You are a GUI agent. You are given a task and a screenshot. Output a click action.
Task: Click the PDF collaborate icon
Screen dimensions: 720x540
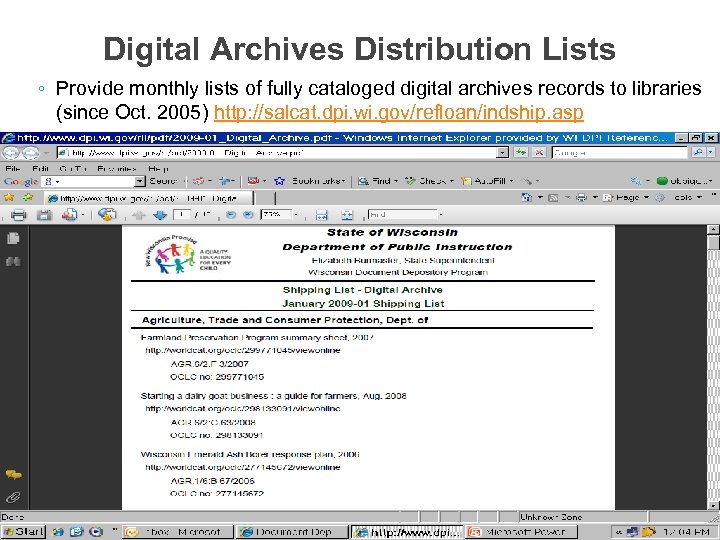point(107,214)
